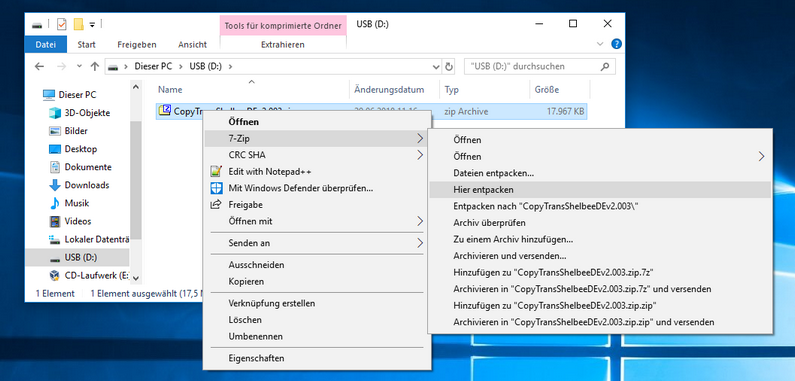Click the Freigabe share icon

coord(216,204)
